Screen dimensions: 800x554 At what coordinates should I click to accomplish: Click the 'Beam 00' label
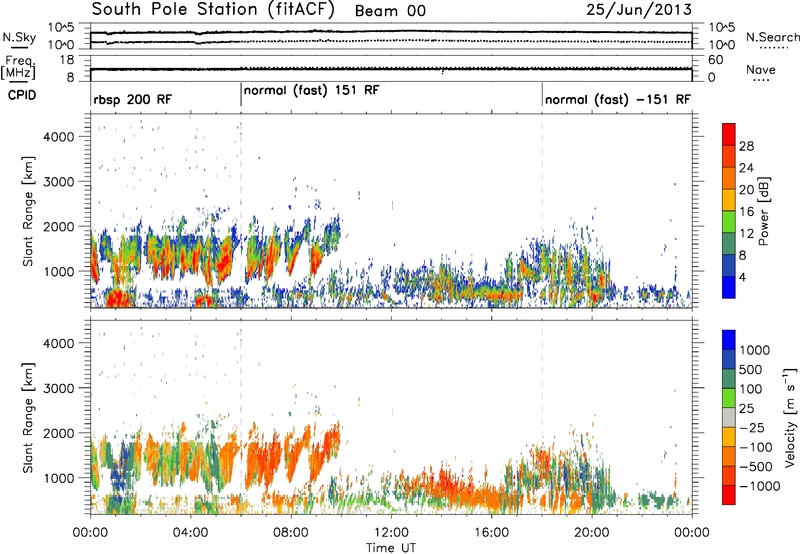click(x=390, y=11)
